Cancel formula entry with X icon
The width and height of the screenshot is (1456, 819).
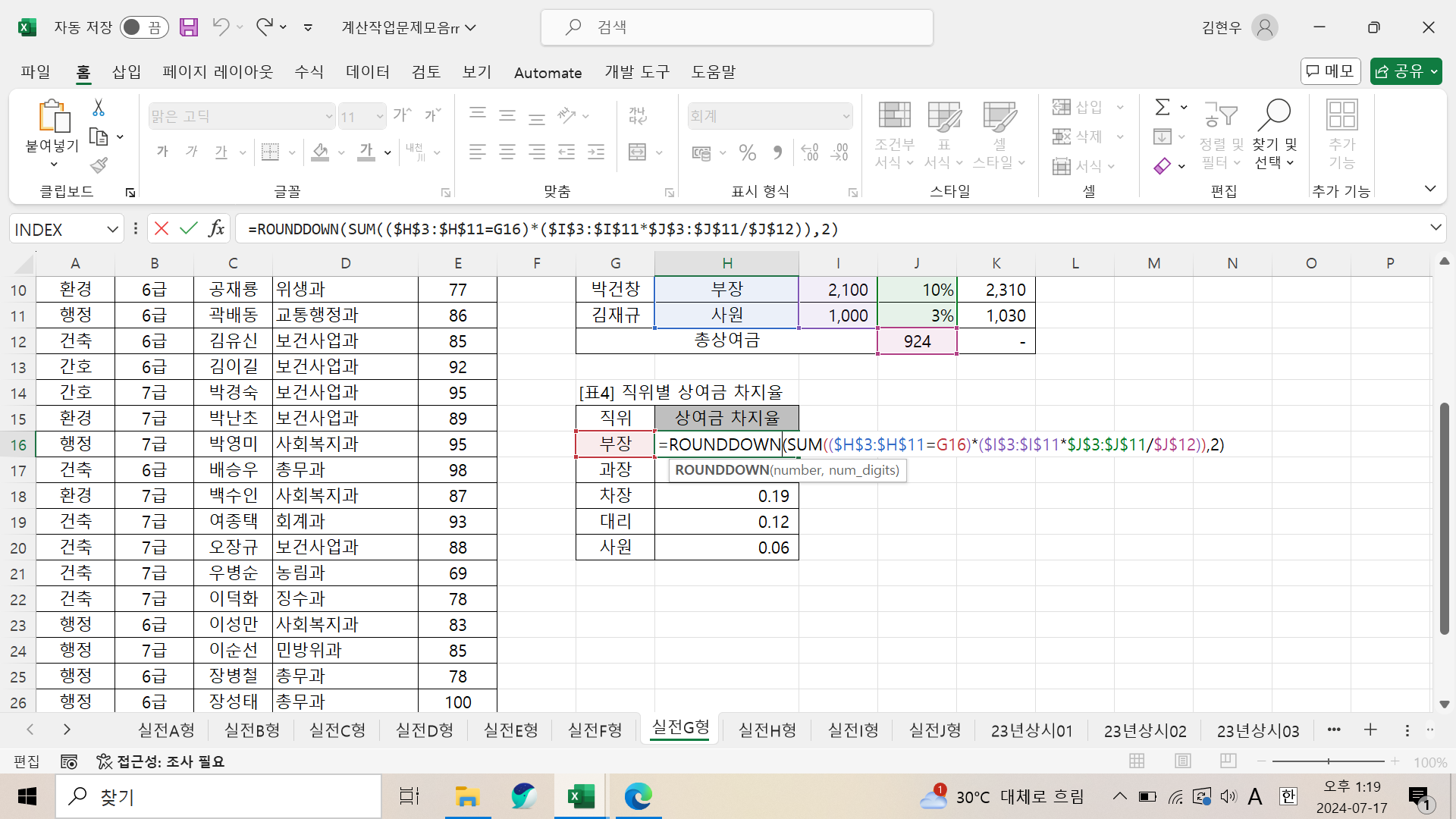[162, 228]
